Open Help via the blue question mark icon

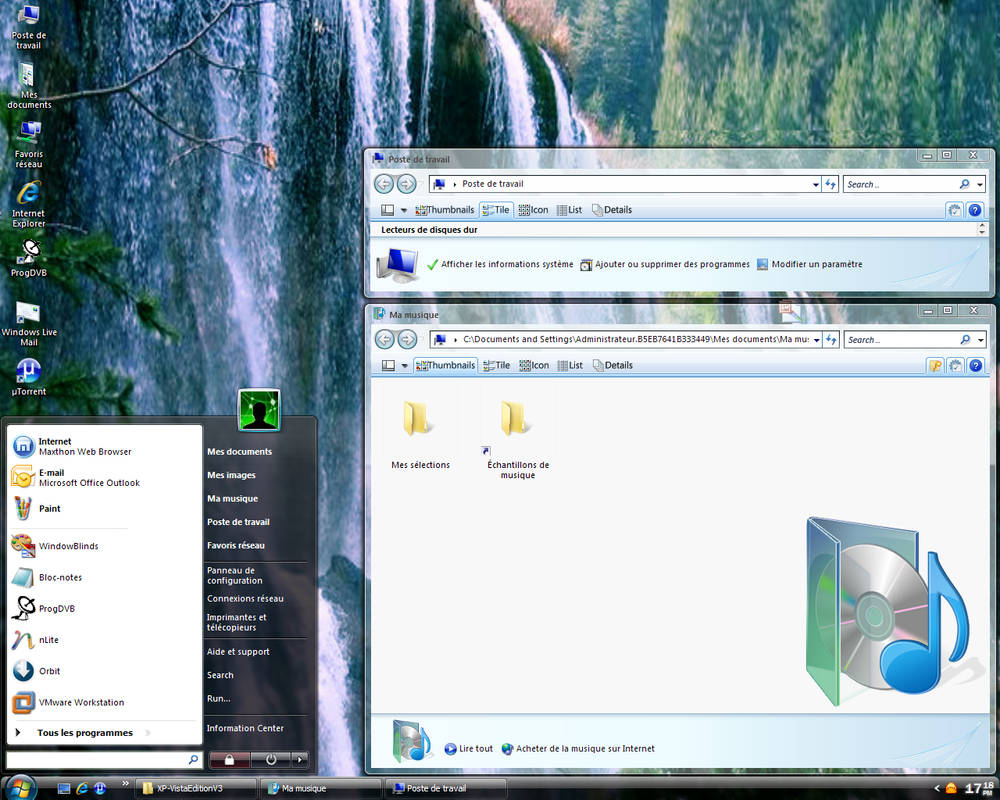(x=975, y=365)
